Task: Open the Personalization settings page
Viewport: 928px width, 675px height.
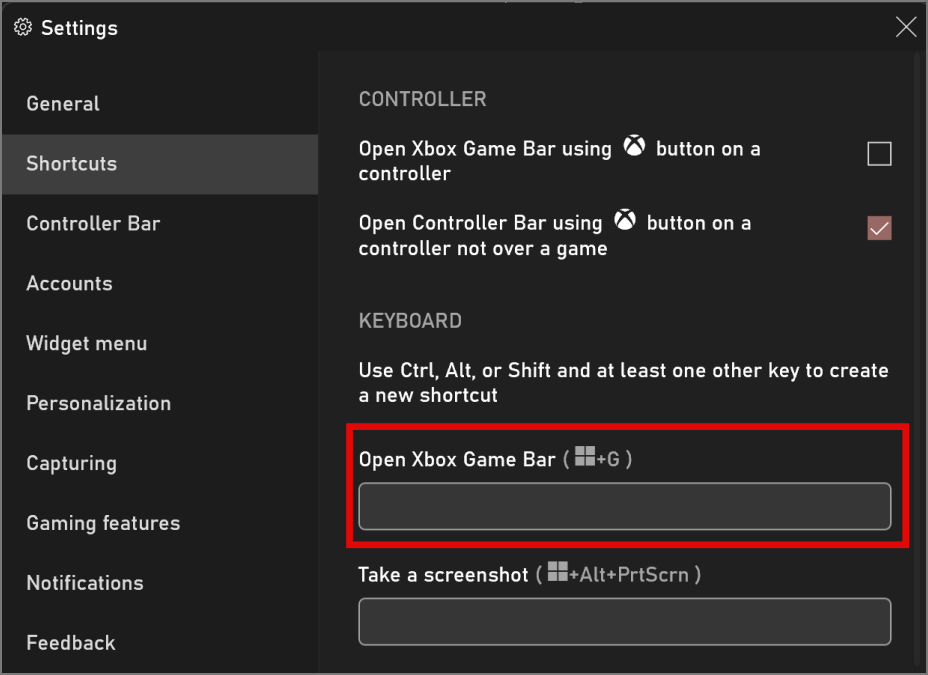Action: (x=98, y=403)
